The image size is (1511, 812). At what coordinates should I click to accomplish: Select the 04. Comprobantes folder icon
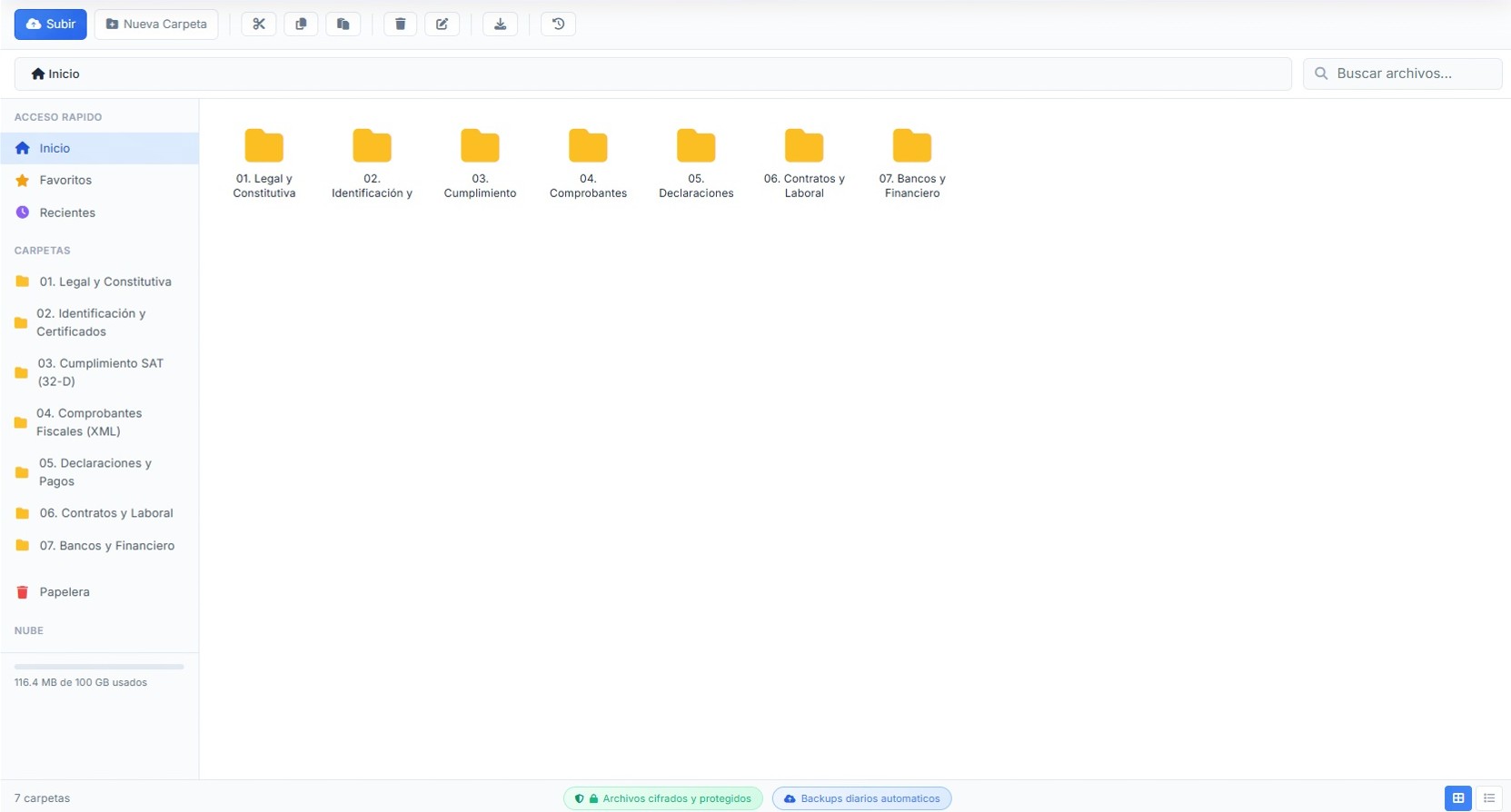pyautogui.click(x=588, y=146)
